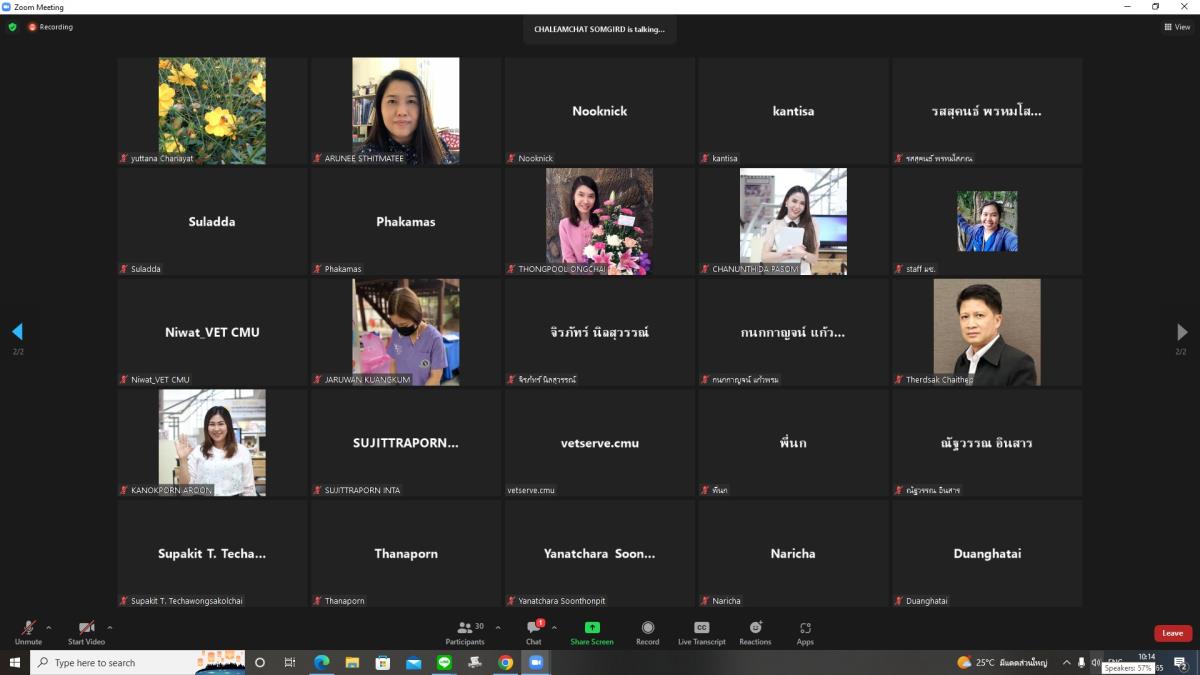Open Task View on the taskbar
Screen dimensions: 1200x675
(x=290, y=662)
